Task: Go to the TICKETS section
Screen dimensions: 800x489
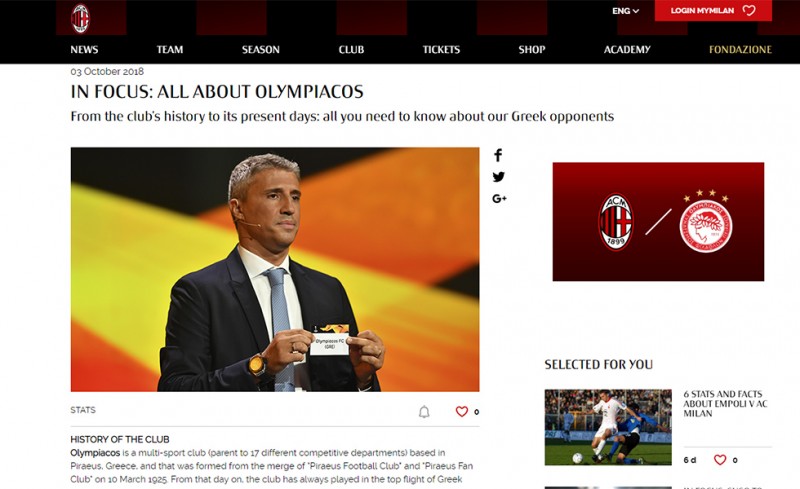Action: tap(441, 50)
